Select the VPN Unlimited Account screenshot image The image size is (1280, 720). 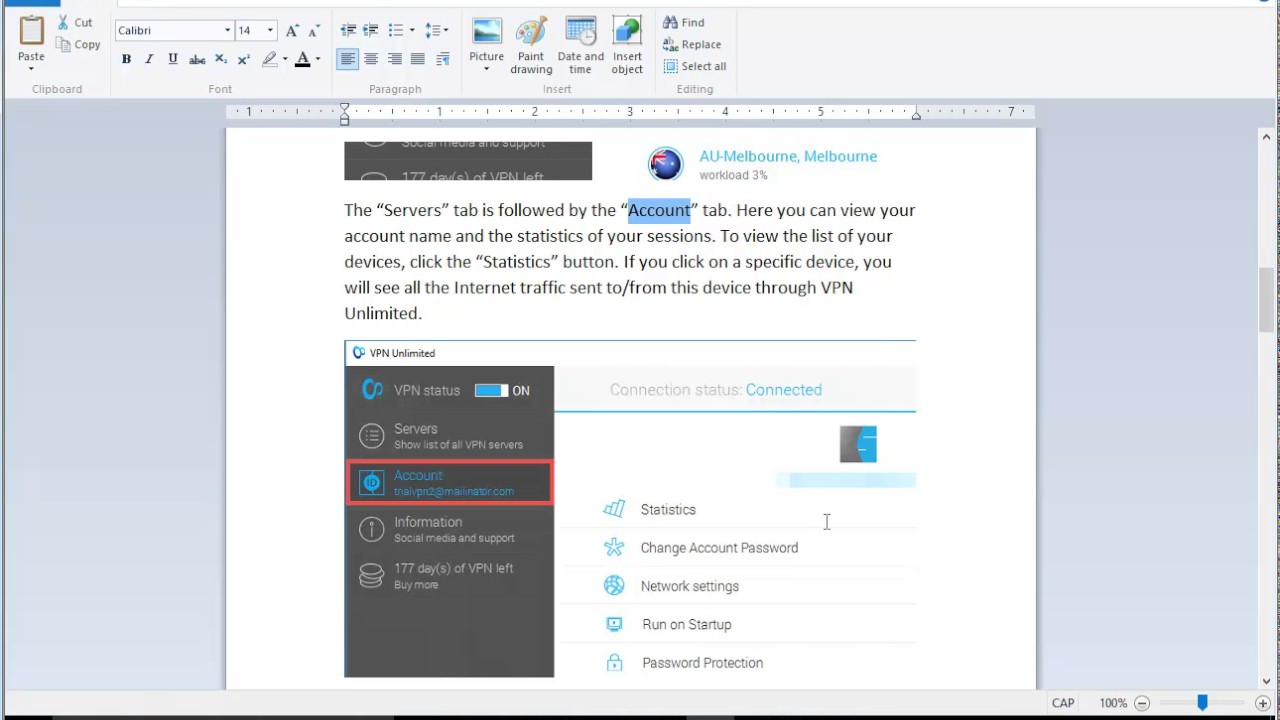630,509
